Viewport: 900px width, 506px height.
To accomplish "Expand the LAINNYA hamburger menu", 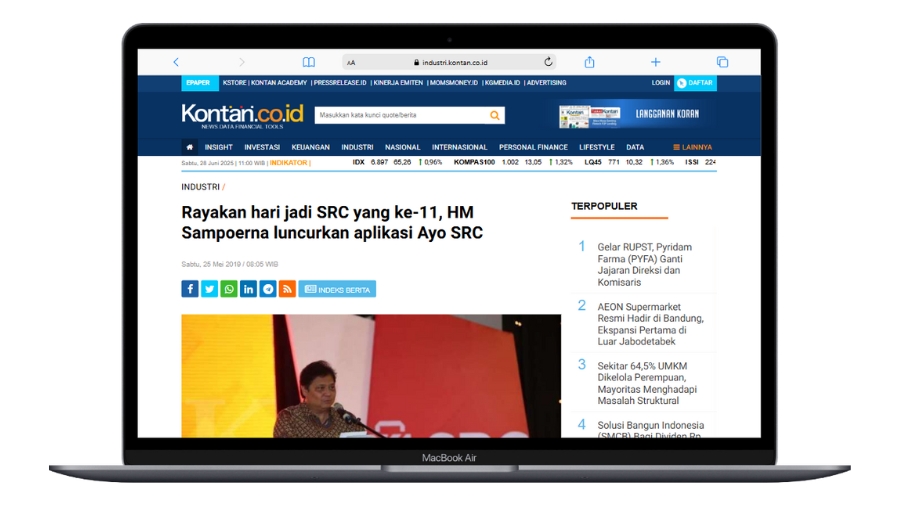I will click(692, 147).
